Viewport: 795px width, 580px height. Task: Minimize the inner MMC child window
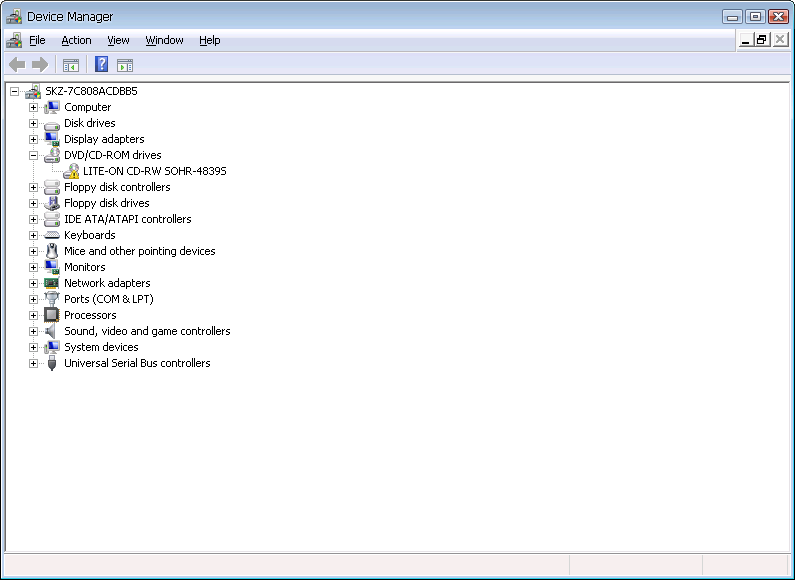tap(745, 40)
